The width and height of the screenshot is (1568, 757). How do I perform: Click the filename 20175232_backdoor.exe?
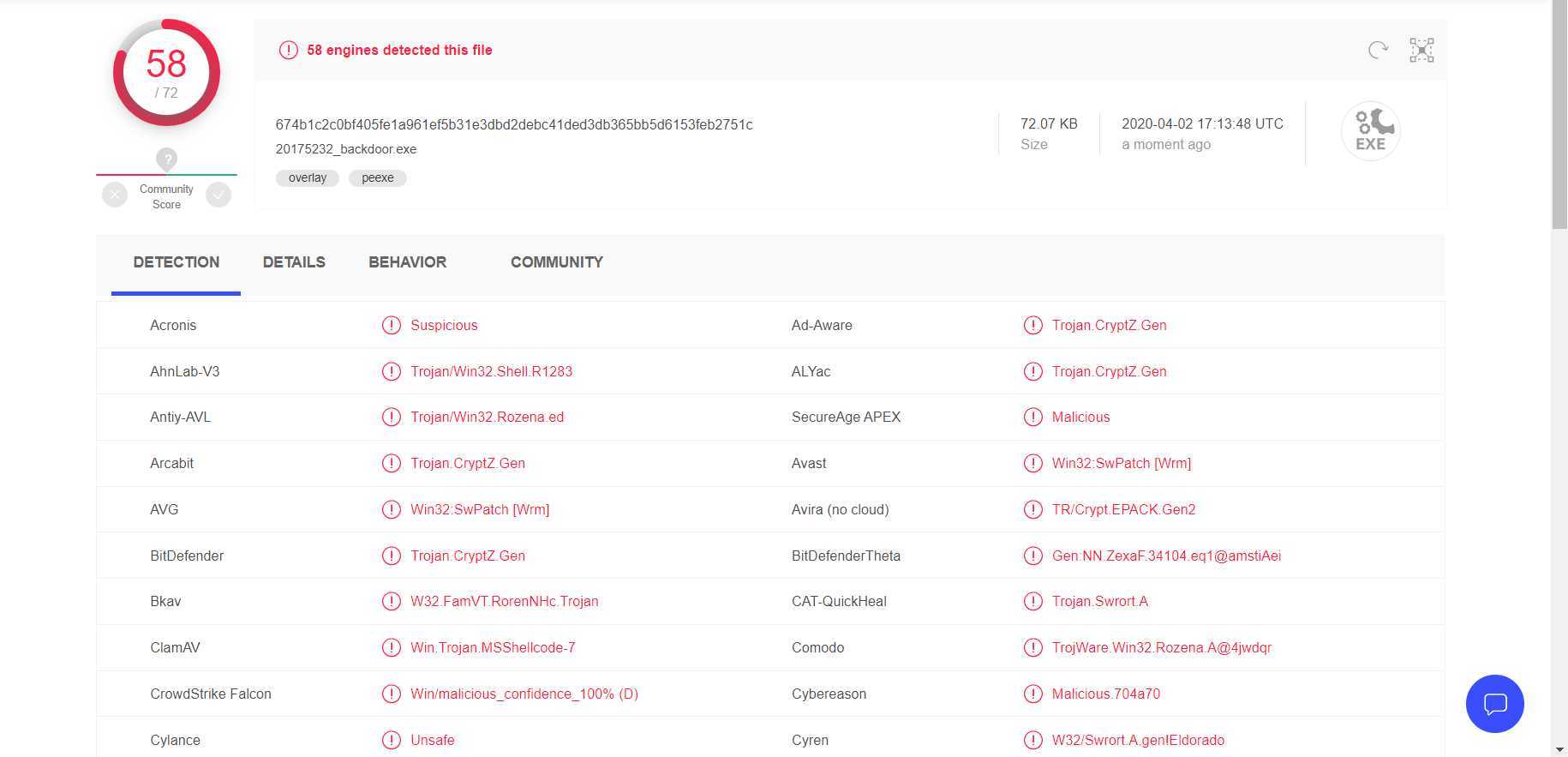pyautogui.click(x=346, y=149)
